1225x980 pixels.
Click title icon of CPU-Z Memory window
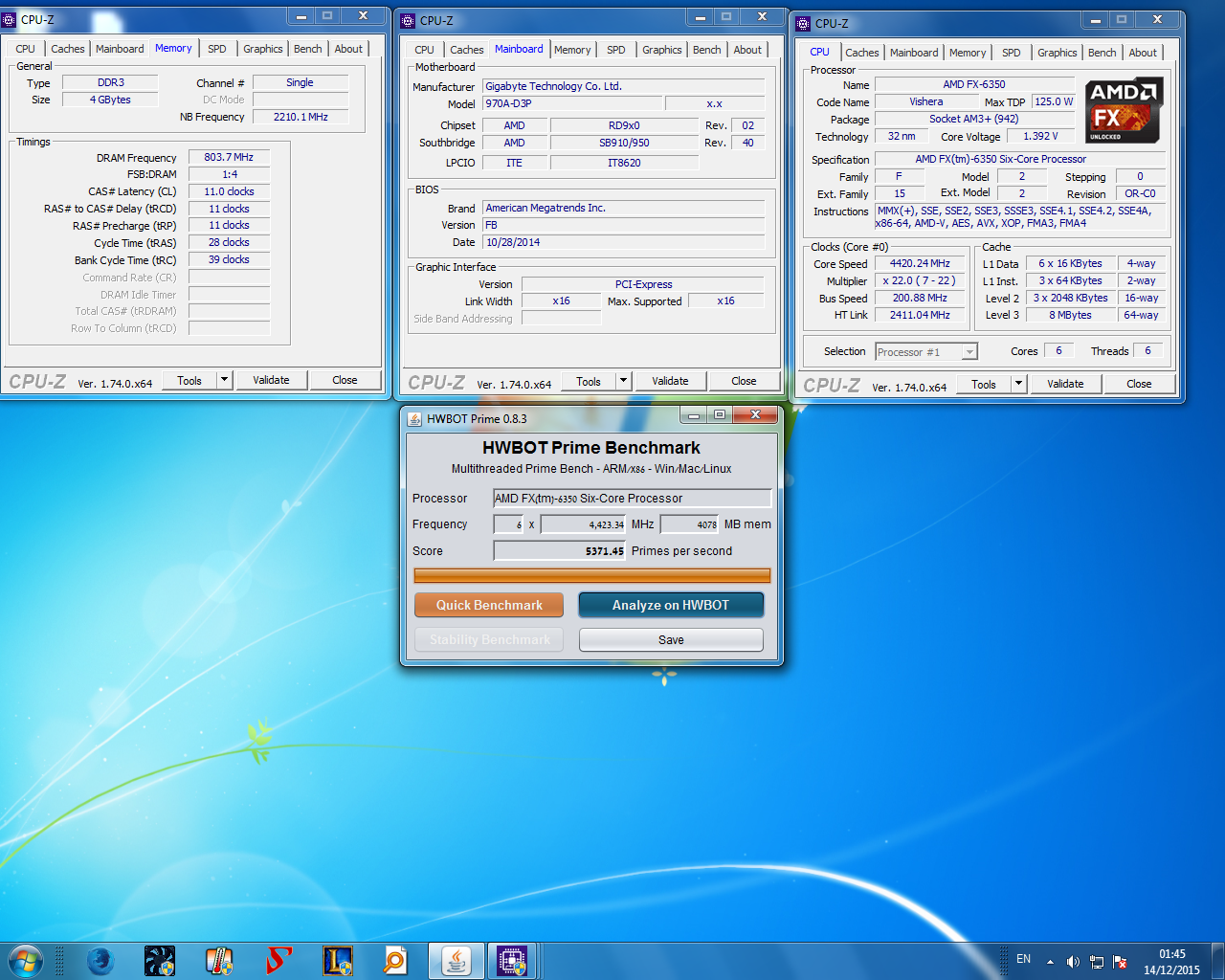[9, 19]
